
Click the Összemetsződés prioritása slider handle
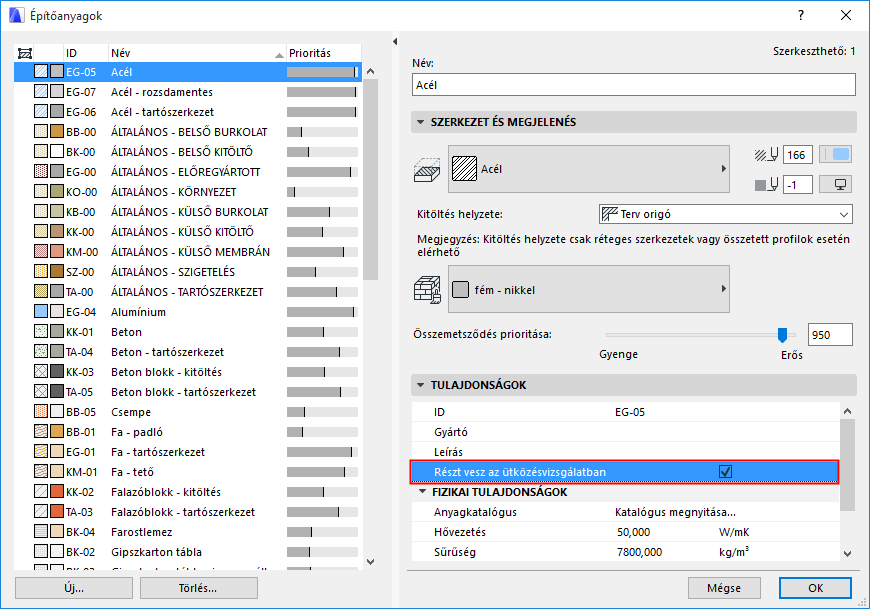pos(782,335)
